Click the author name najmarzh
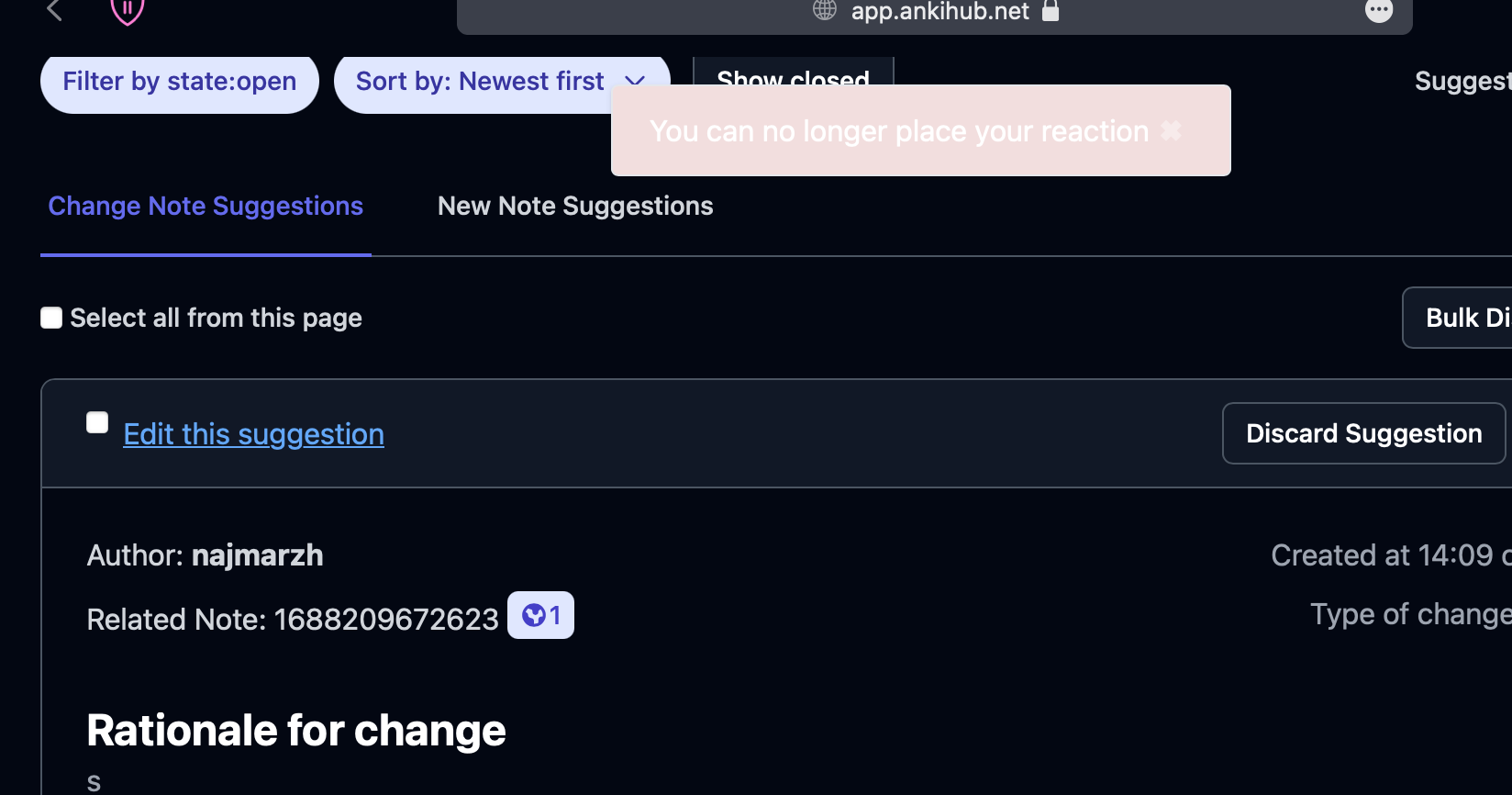The image size is (1512, 795). 257,555
